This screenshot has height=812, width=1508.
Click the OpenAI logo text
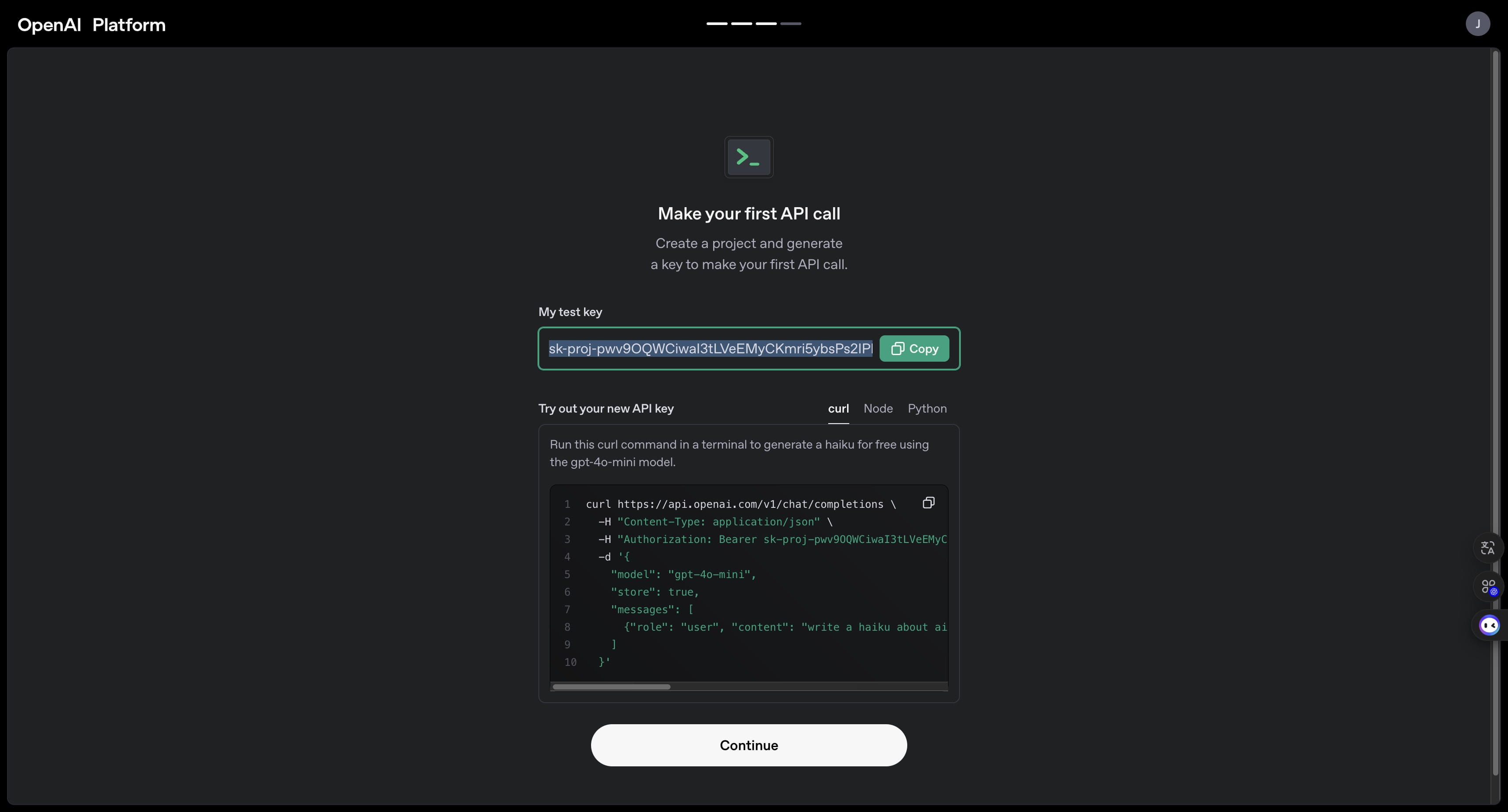[x=49, y=25]
